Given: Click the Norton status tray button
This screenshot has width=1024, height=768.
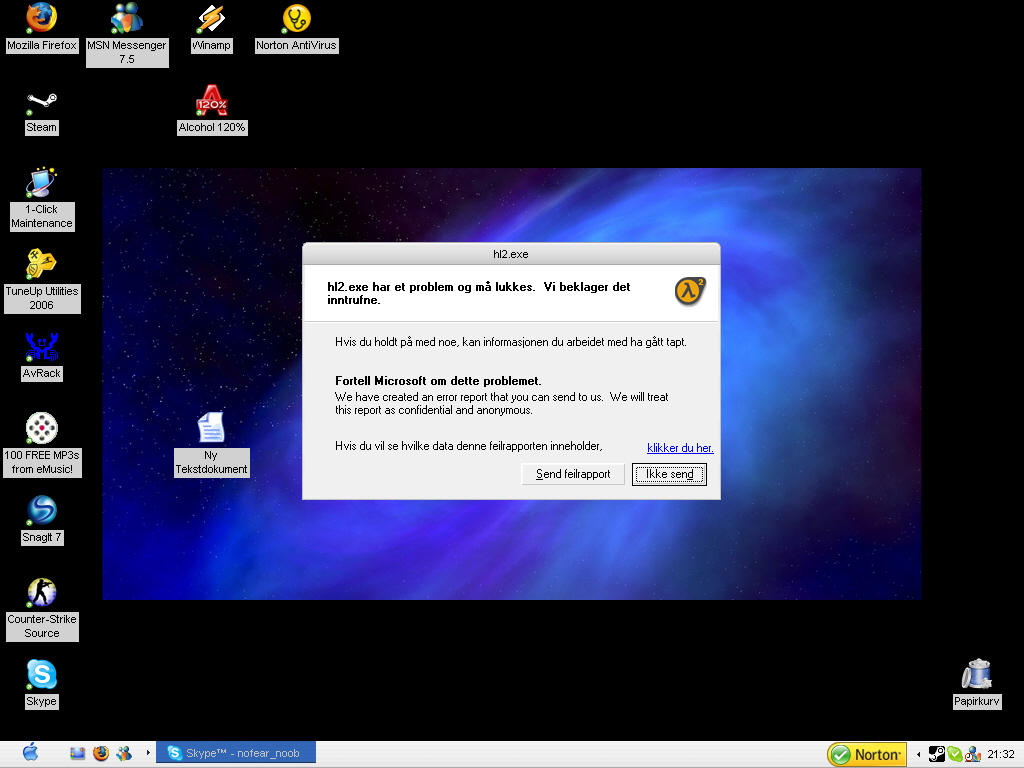Looking at the screenshot, I should 867,755.
